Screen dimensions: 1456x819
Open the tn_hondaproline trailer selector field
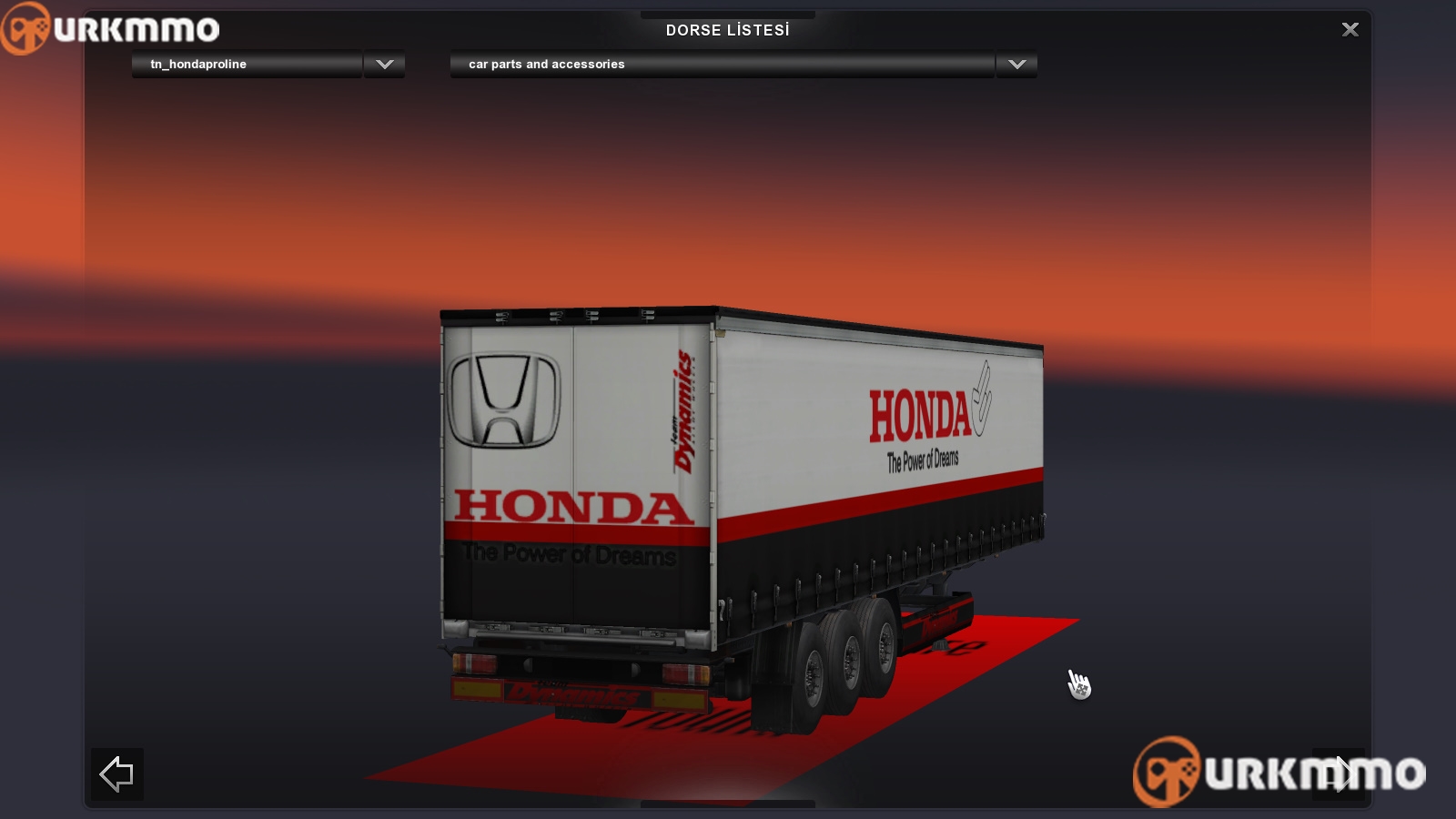[x=247, y=64]
